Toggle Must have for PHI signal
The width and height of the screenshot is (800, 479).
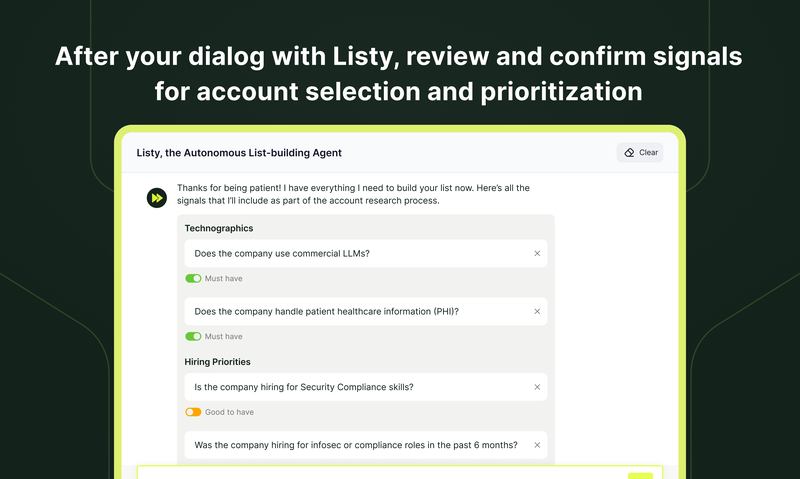pyautogui.click(x=193, y=337)
